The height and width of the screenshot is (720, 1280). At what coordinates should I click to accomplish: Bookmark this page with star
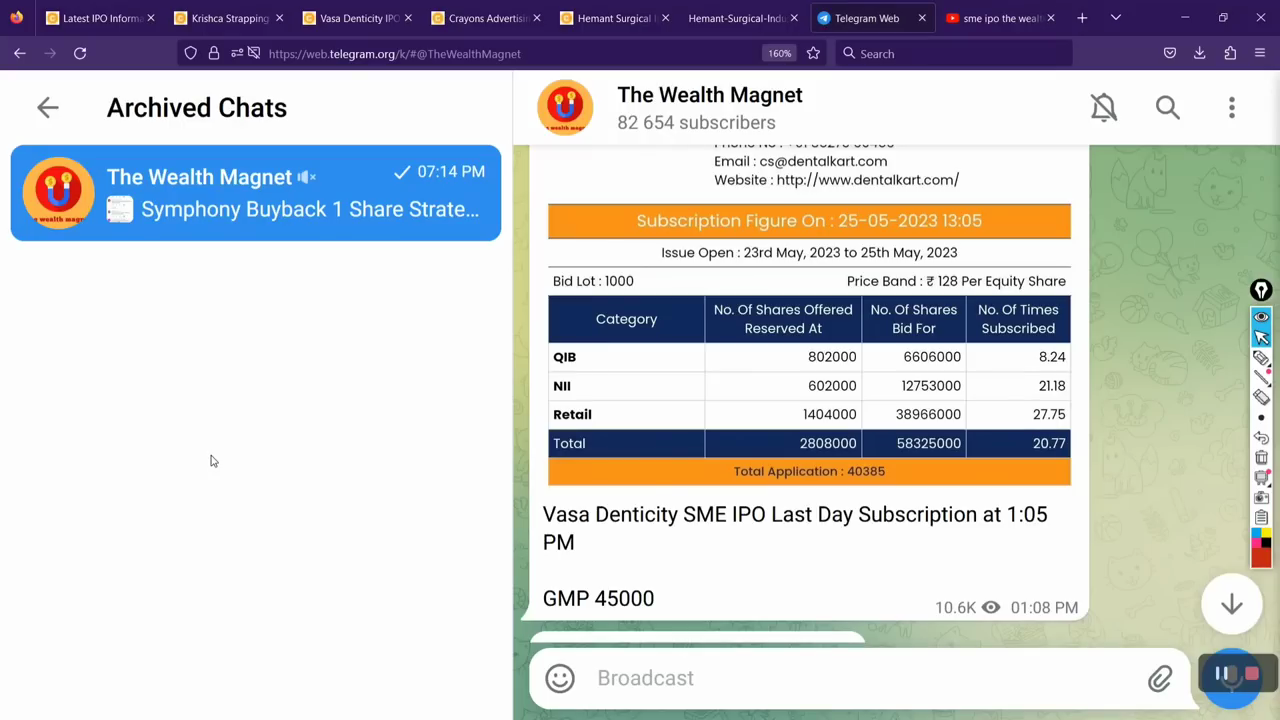[813, 53]
